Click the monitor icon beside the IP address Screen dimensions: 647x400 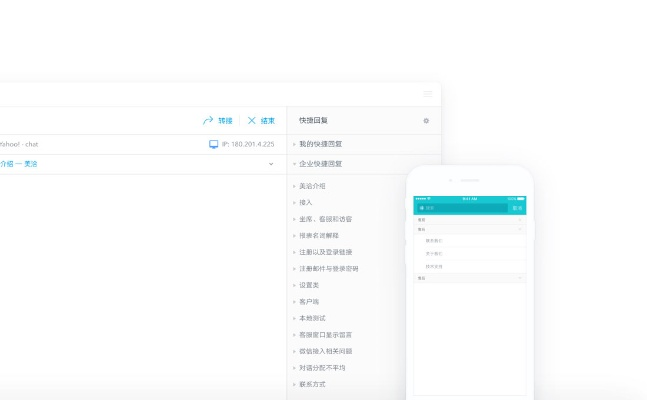(x=213, y=144)
